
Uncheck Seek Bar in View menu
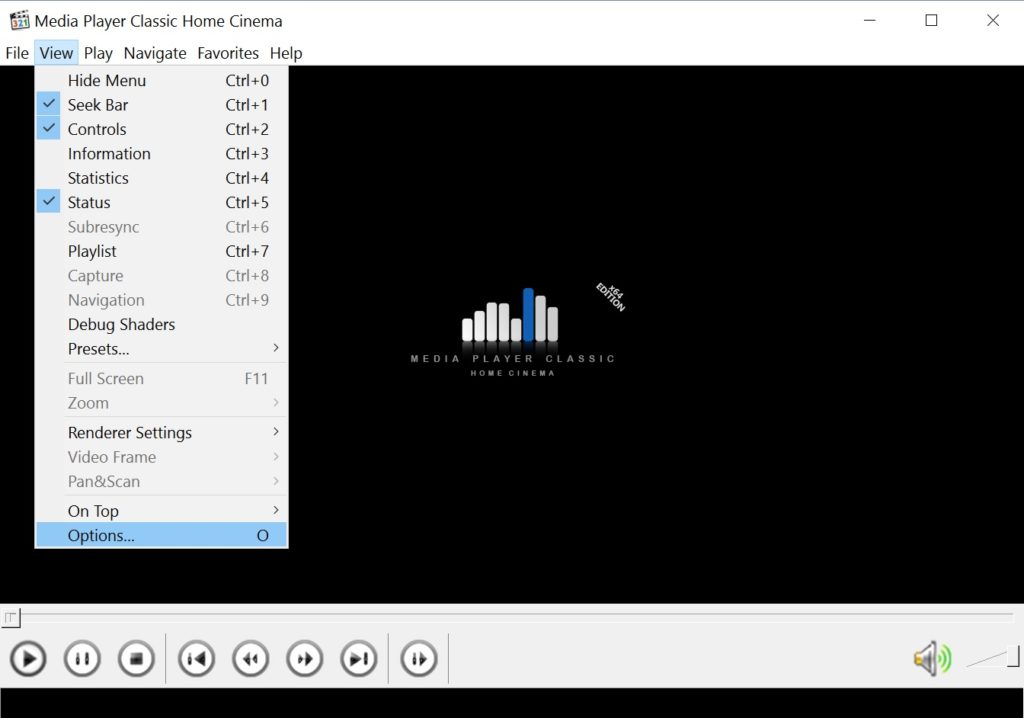[x=98, y=105]
